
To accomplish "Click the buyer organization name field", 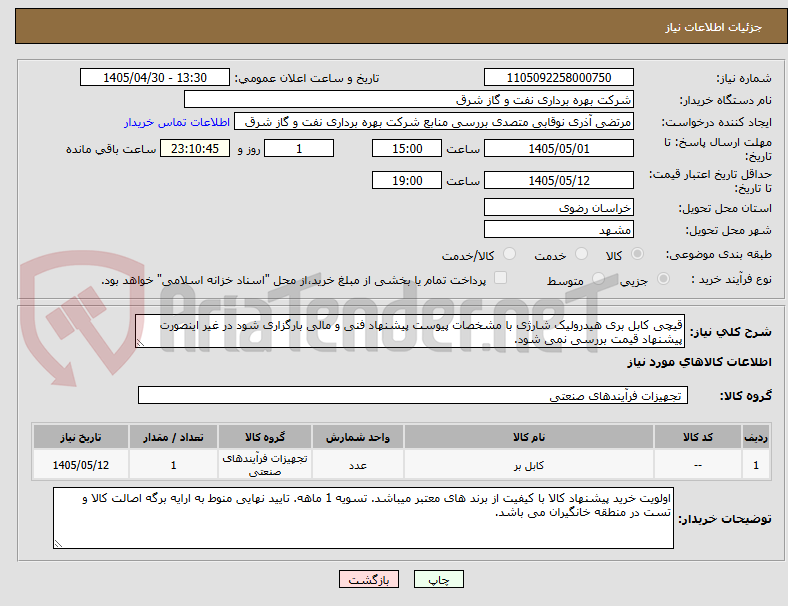I will tap(409, 99).
